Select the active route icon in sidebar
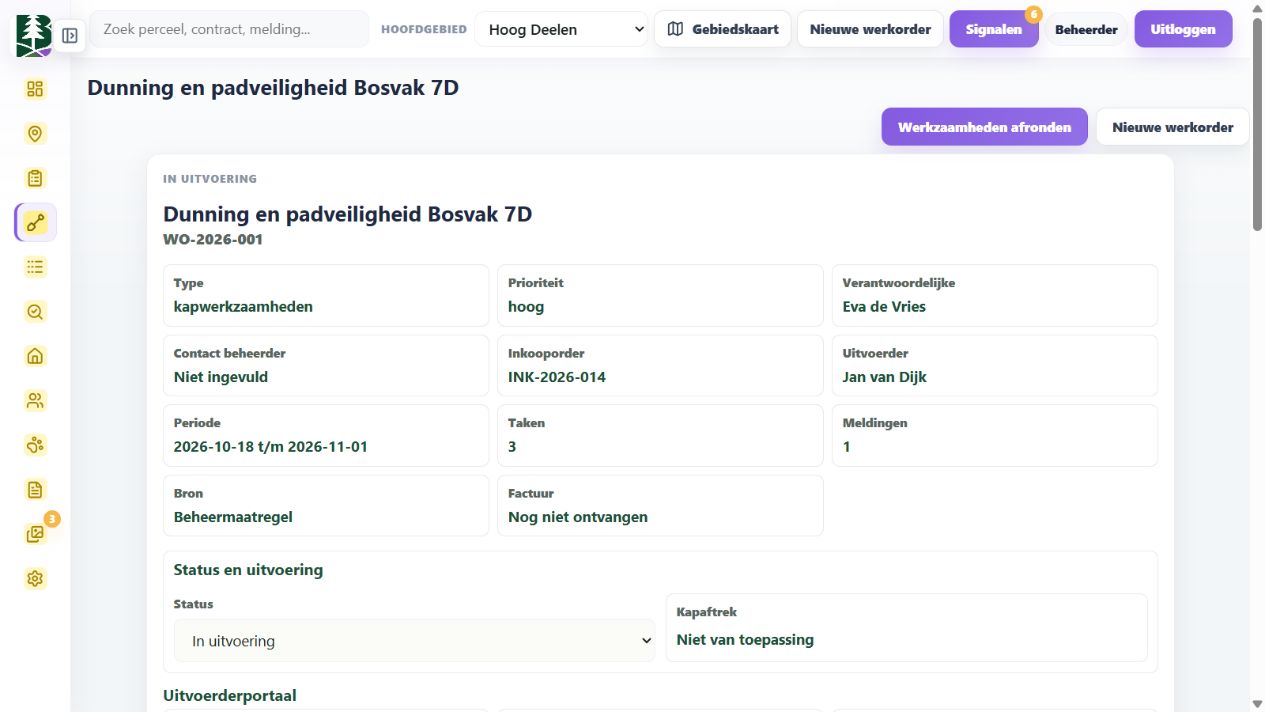1265x712 pixels. click(36, 223)
